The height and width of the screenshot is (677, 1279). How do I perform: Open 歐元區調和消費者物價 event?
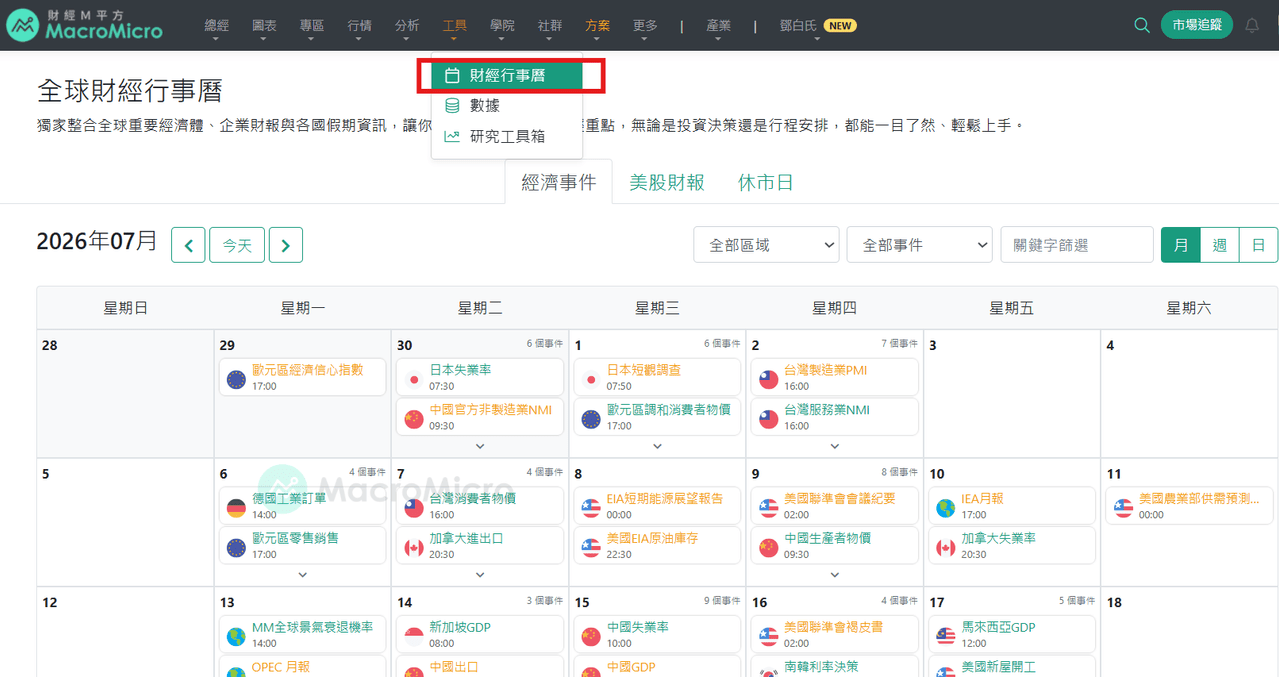click(x=658, y=417)
